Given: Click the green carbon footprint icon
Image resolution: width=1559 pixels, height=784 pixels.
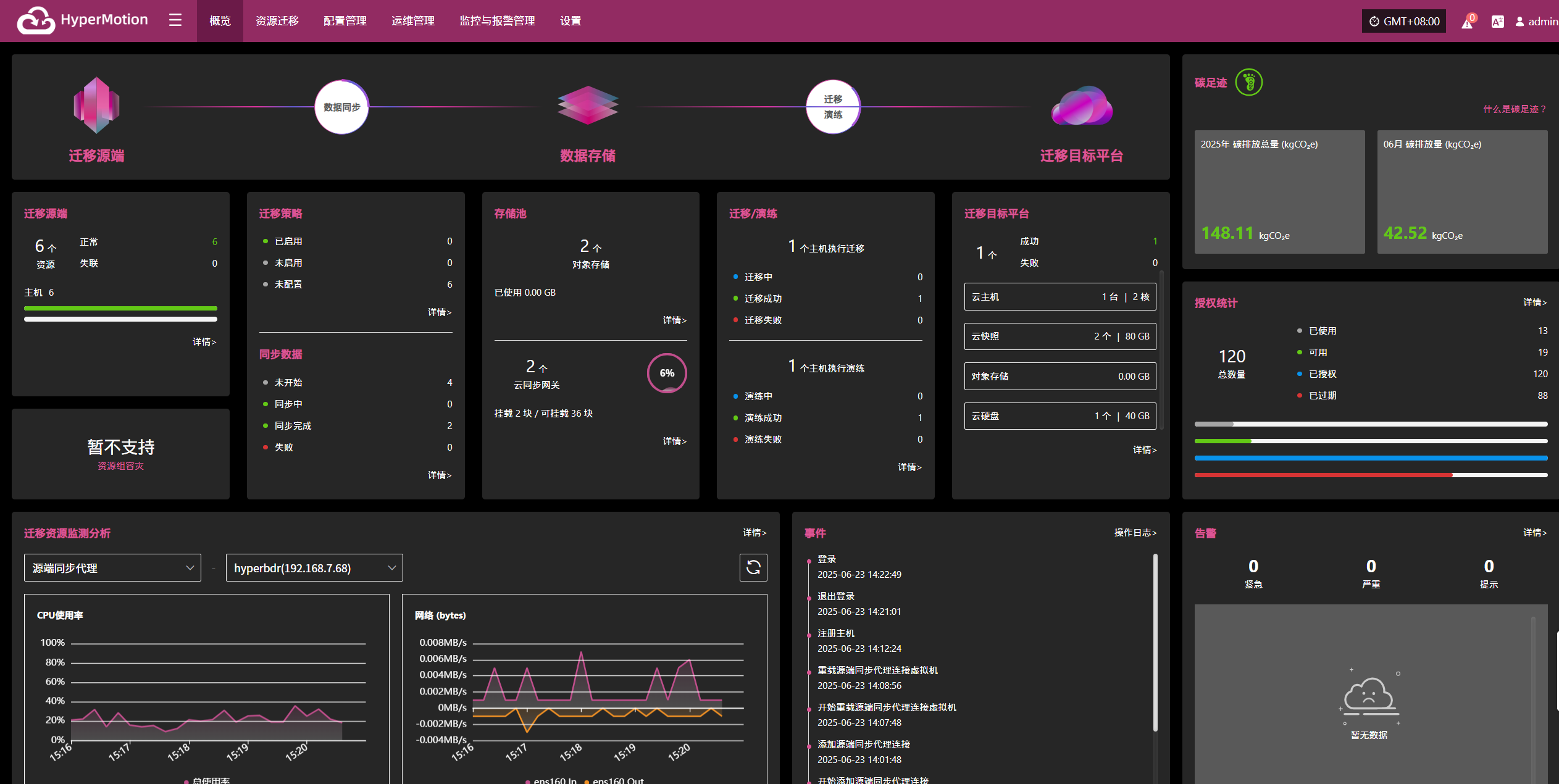Looking at the screenshot, I should 1249,82.
